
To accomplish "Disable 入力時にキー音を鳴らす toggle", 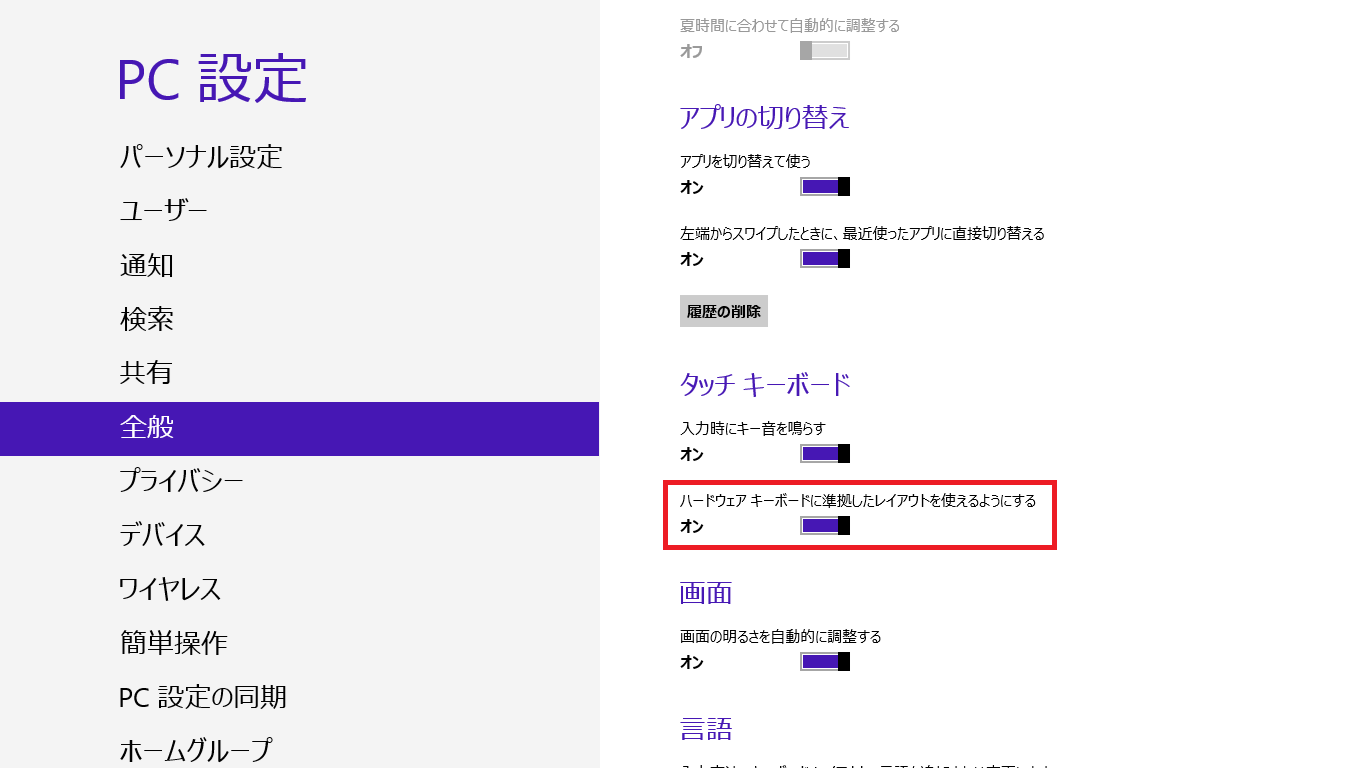I will point(824,454).
